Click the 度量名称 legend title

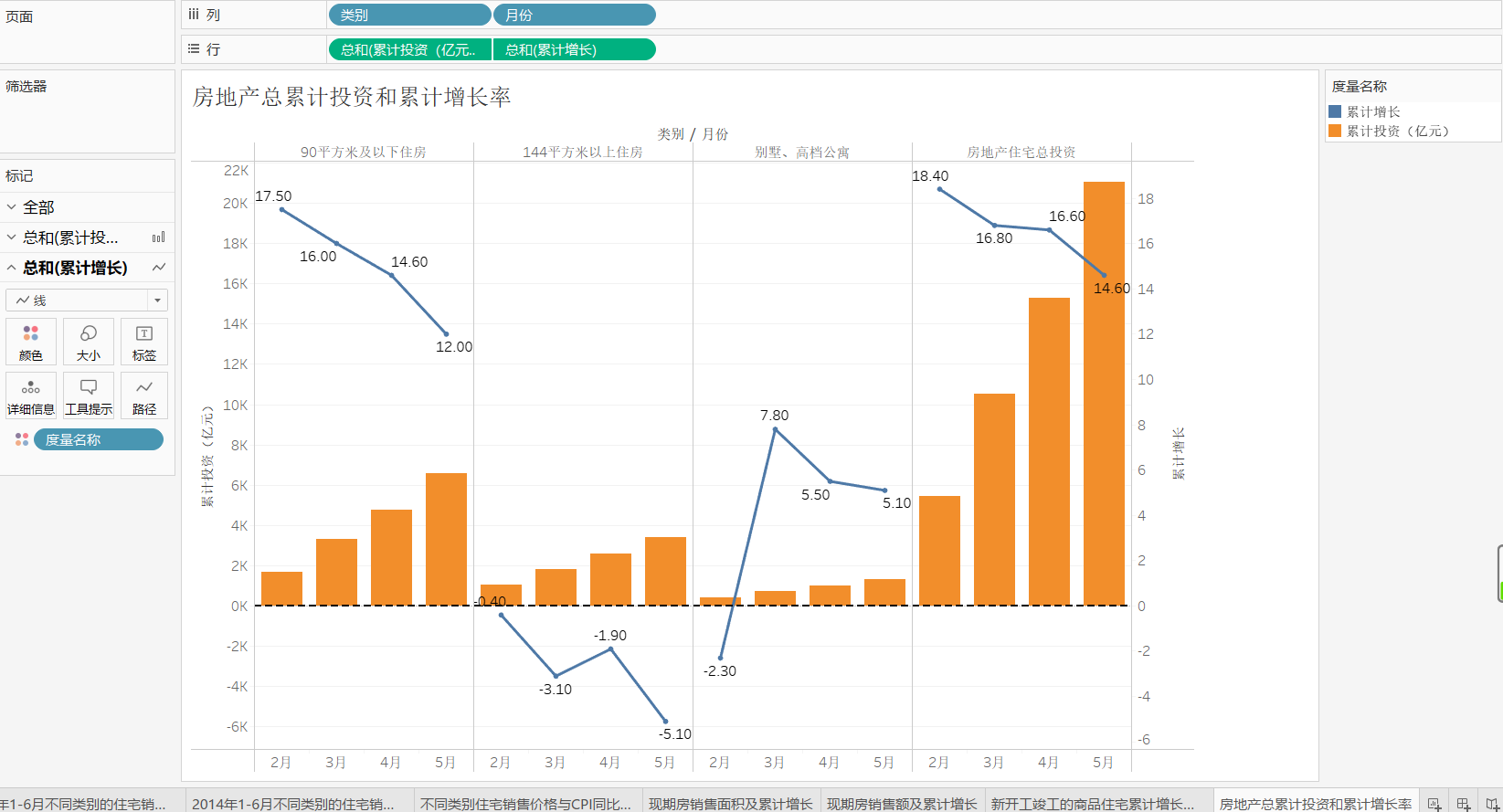click(1359, 87)
